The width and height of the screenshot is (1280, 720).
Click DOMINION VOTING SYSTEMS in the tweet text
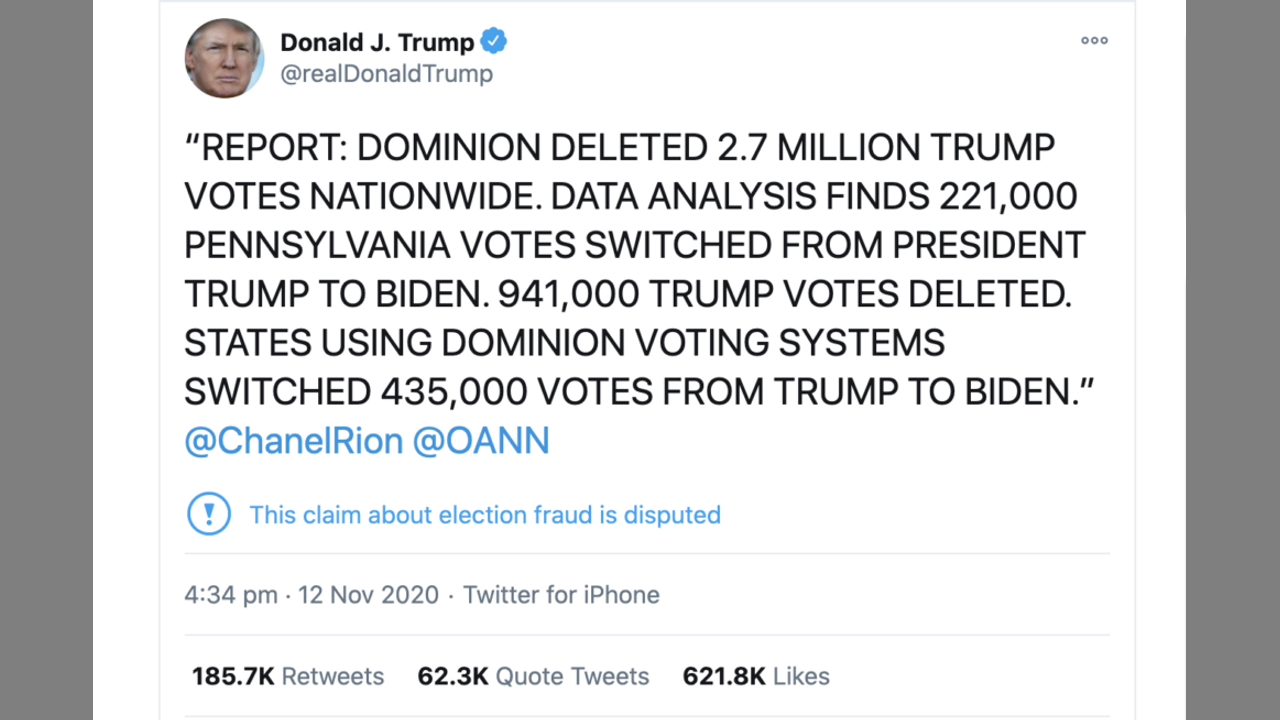tap(693, 343)
